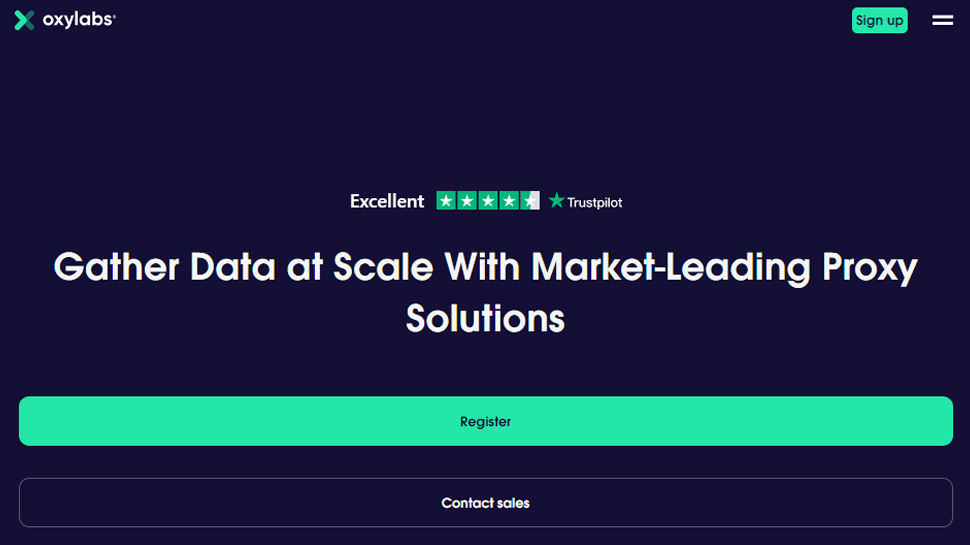
Task: Open the Trustpilot text link
Action: pos(594,202)
